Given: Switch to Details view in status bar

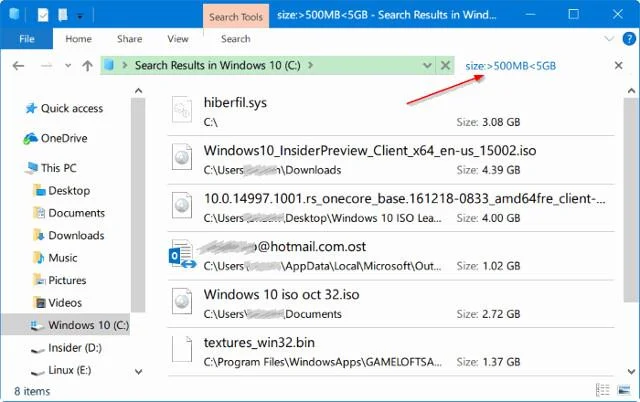Looking at the screenshot, I should pos(602,390).
